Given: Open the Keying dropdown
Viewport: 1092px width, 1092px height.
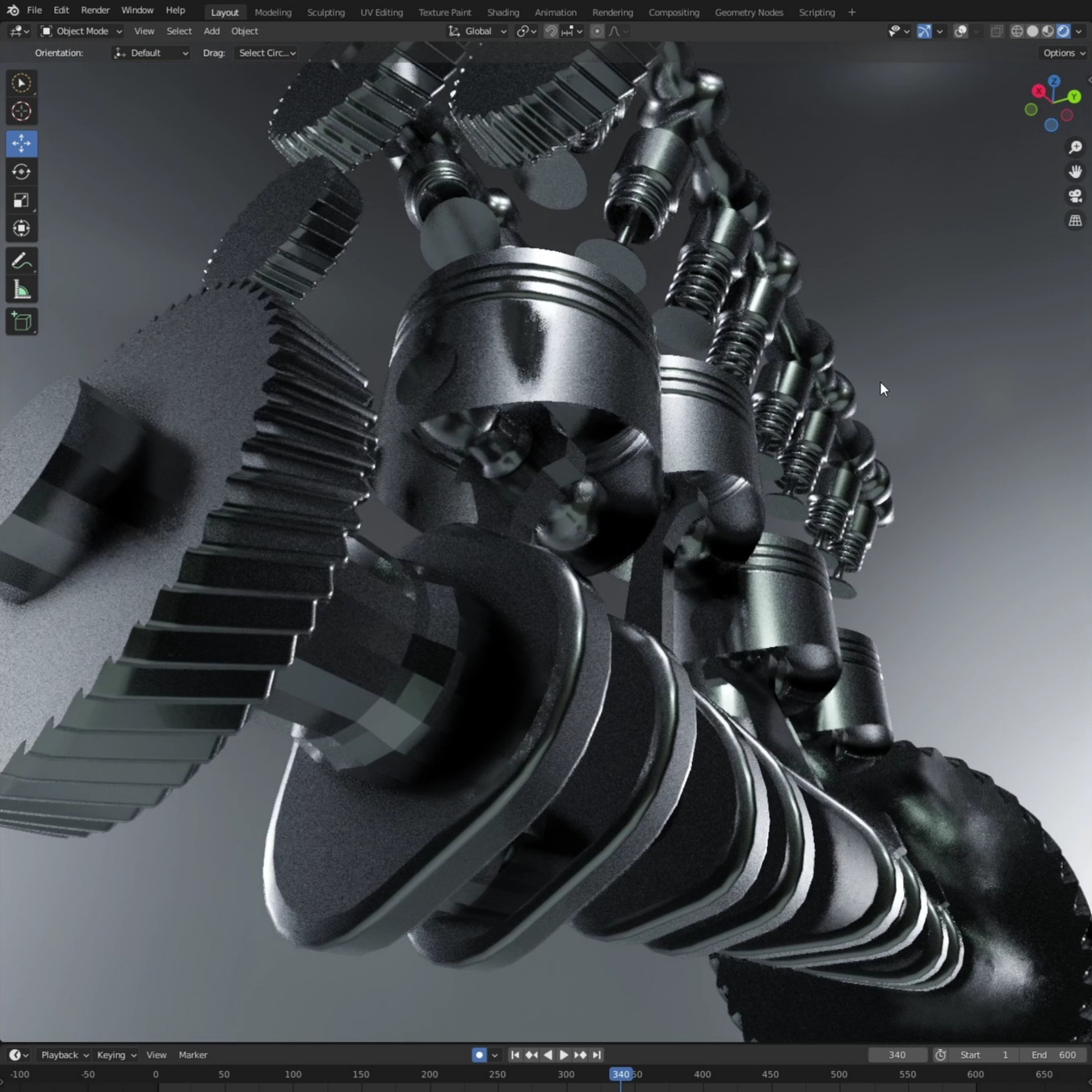Looking at the screenshot, I should point(116,1055).
